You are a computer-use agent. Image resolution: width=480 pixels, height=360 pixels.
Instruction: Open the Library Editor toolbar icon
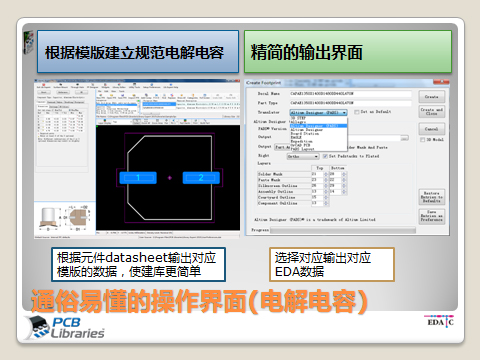pos(119,85)
